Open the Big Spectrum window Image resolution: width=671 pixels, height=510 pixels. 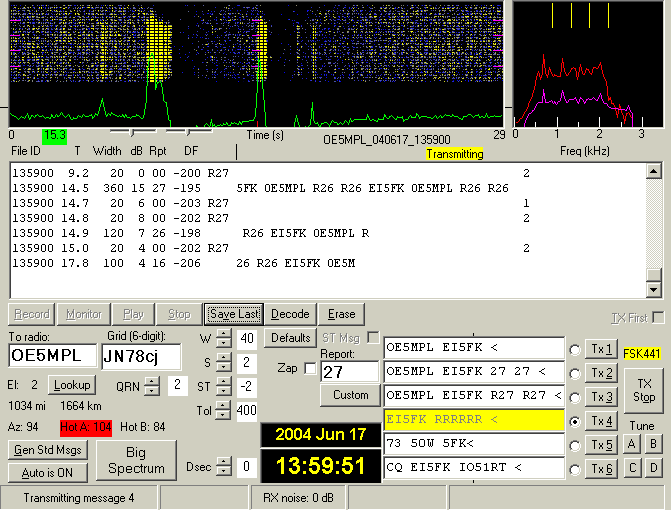point(136,460)
